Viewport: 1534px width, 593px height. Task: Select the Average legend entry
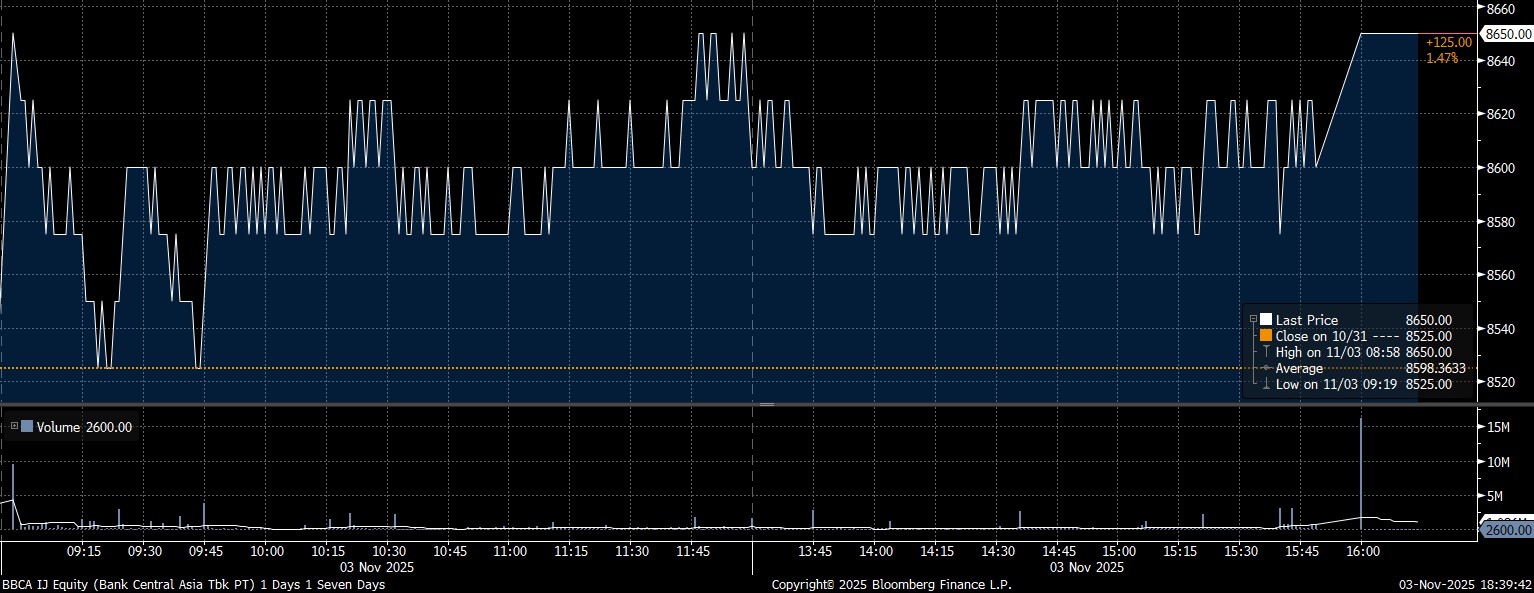coord(1299,368)
